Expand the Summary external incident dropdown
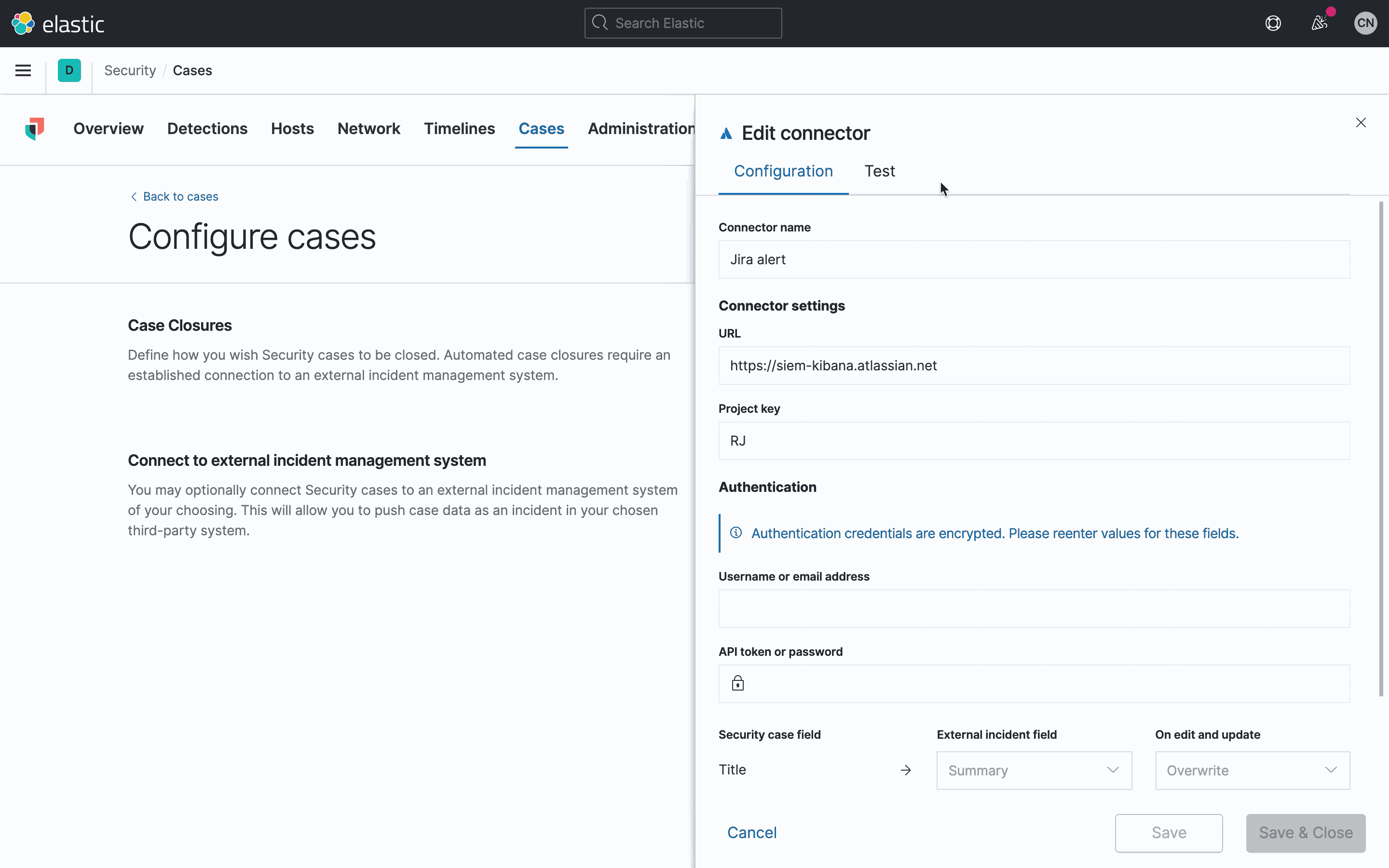 point(1034,771)
